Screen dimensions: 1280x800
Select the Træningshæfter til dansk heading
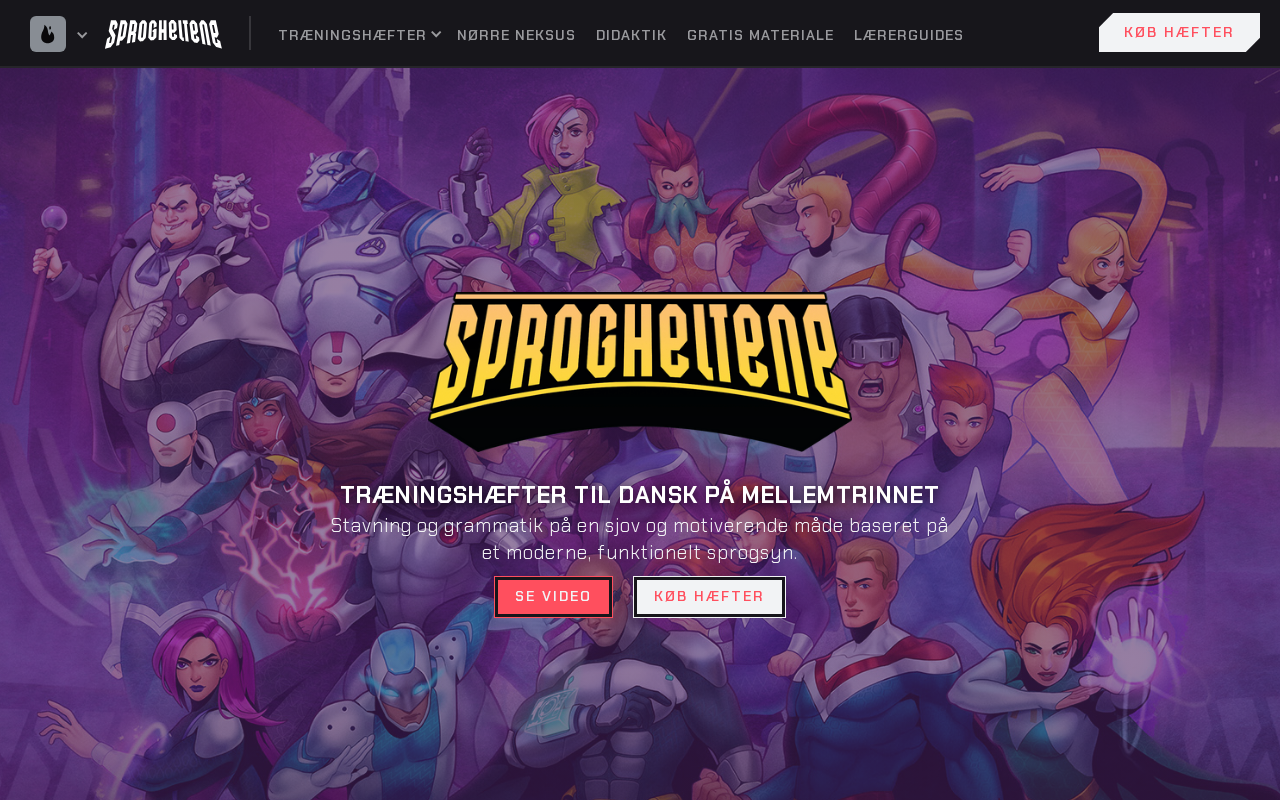[640, 495]
